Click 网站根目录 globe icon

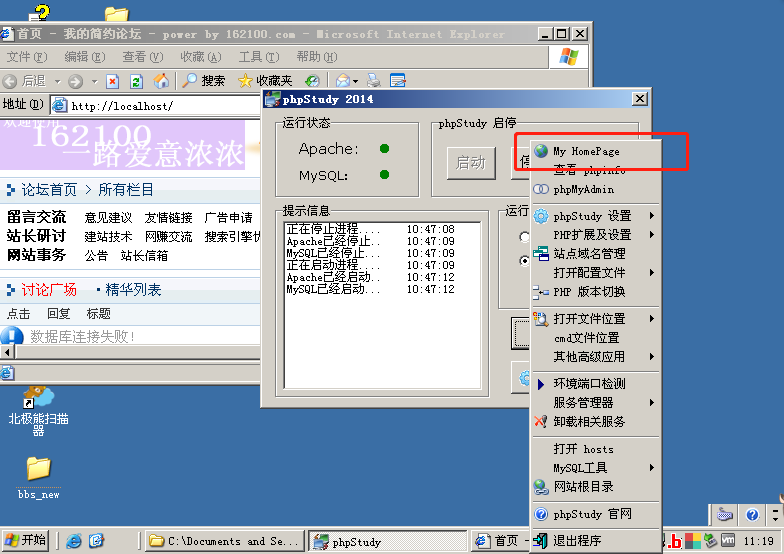coord(540,486)
